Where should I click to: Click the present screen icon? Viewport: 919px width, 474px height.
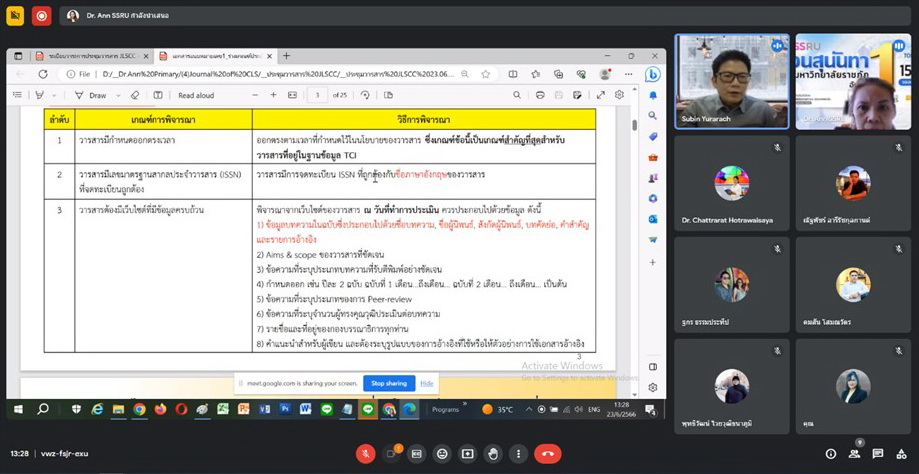tap(467, 454)
